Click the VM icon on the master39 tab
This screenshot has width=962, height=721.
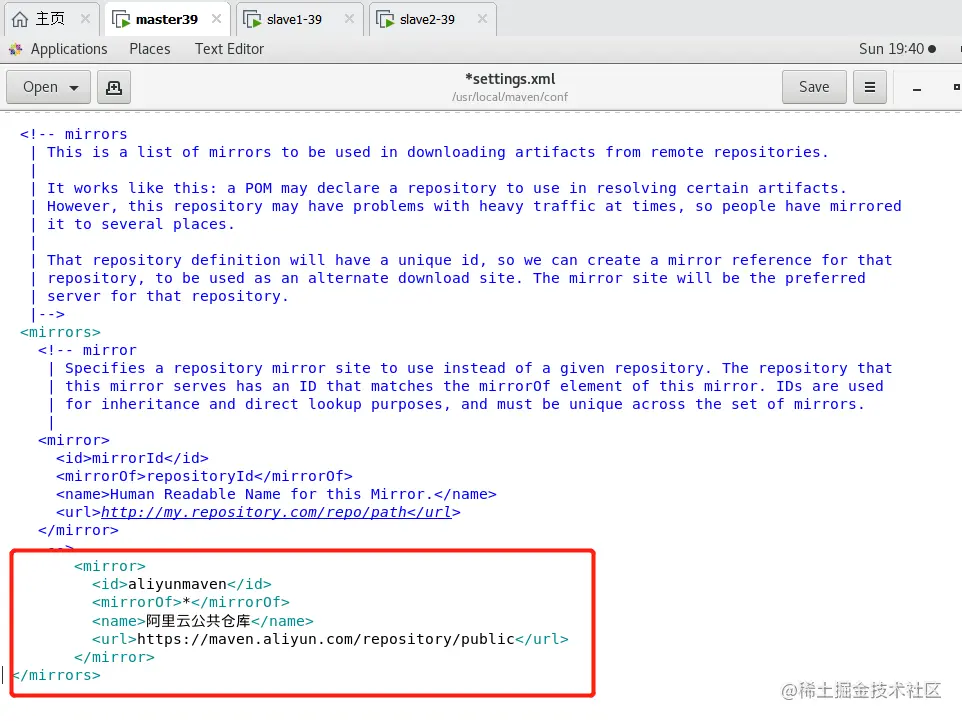pos(121,20)
